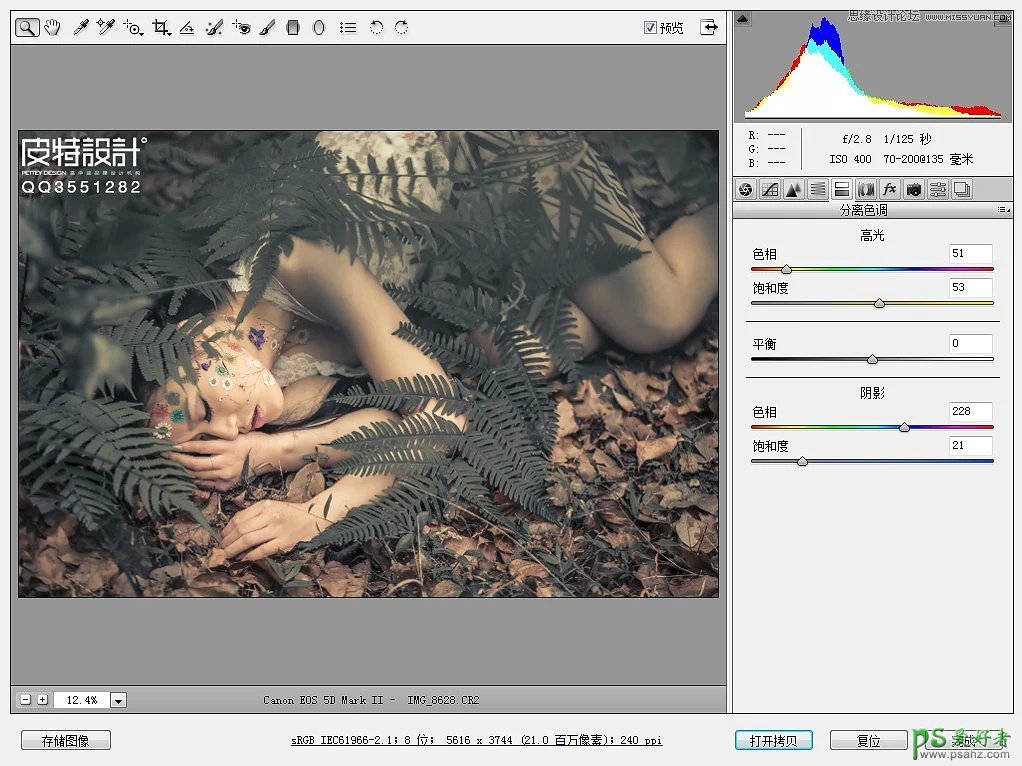Rotate image counterclockwise
1022x766 pixels.
click(376, 28)
